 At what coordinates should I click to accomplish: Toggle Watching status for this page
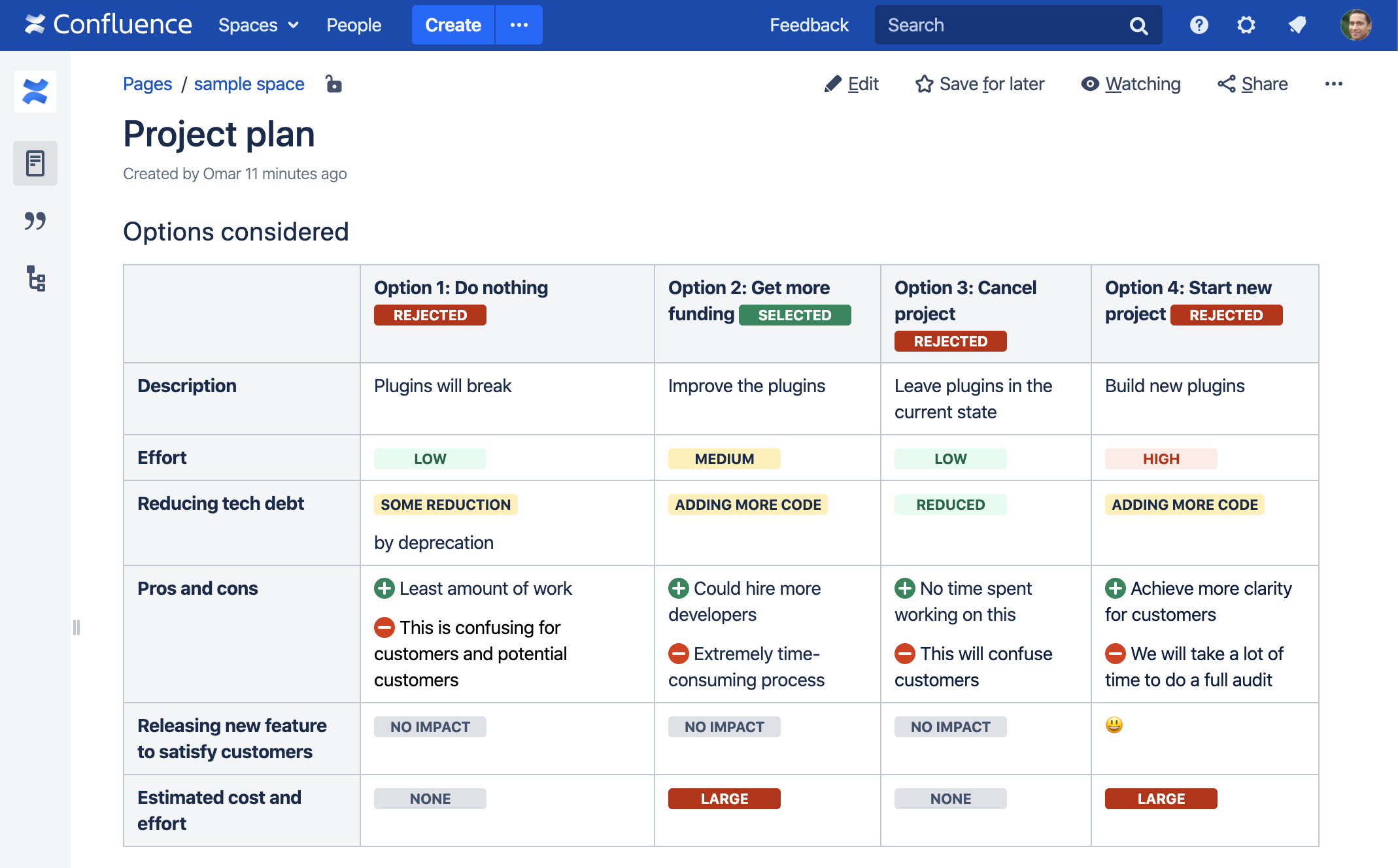(x=1132, y=84)
